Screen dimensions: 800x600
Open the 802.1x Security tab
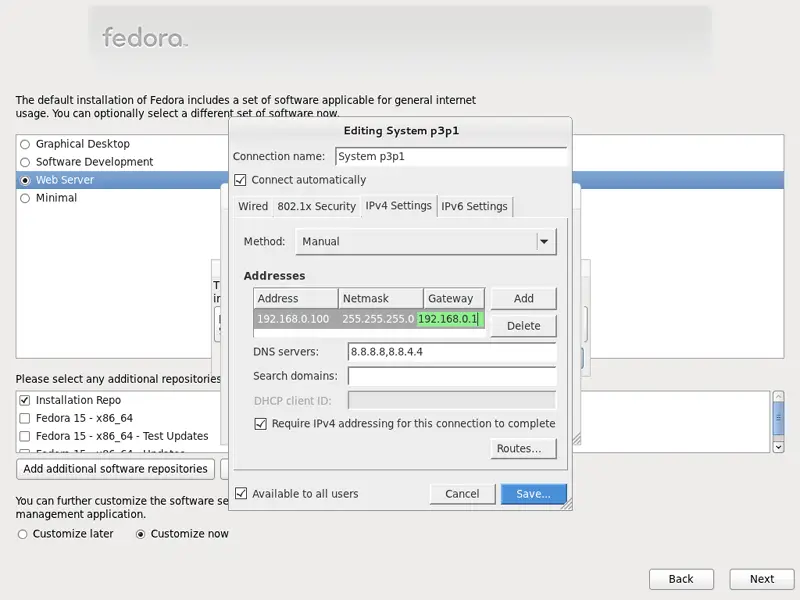[316, 206]
